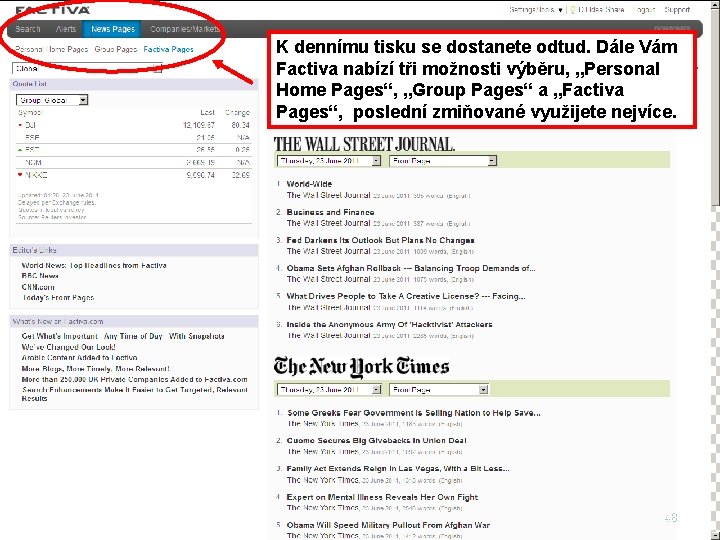Expand the Group: Global quote list dropdown
The width and height of the screenshot is (720, 540).
coord(52,100)
